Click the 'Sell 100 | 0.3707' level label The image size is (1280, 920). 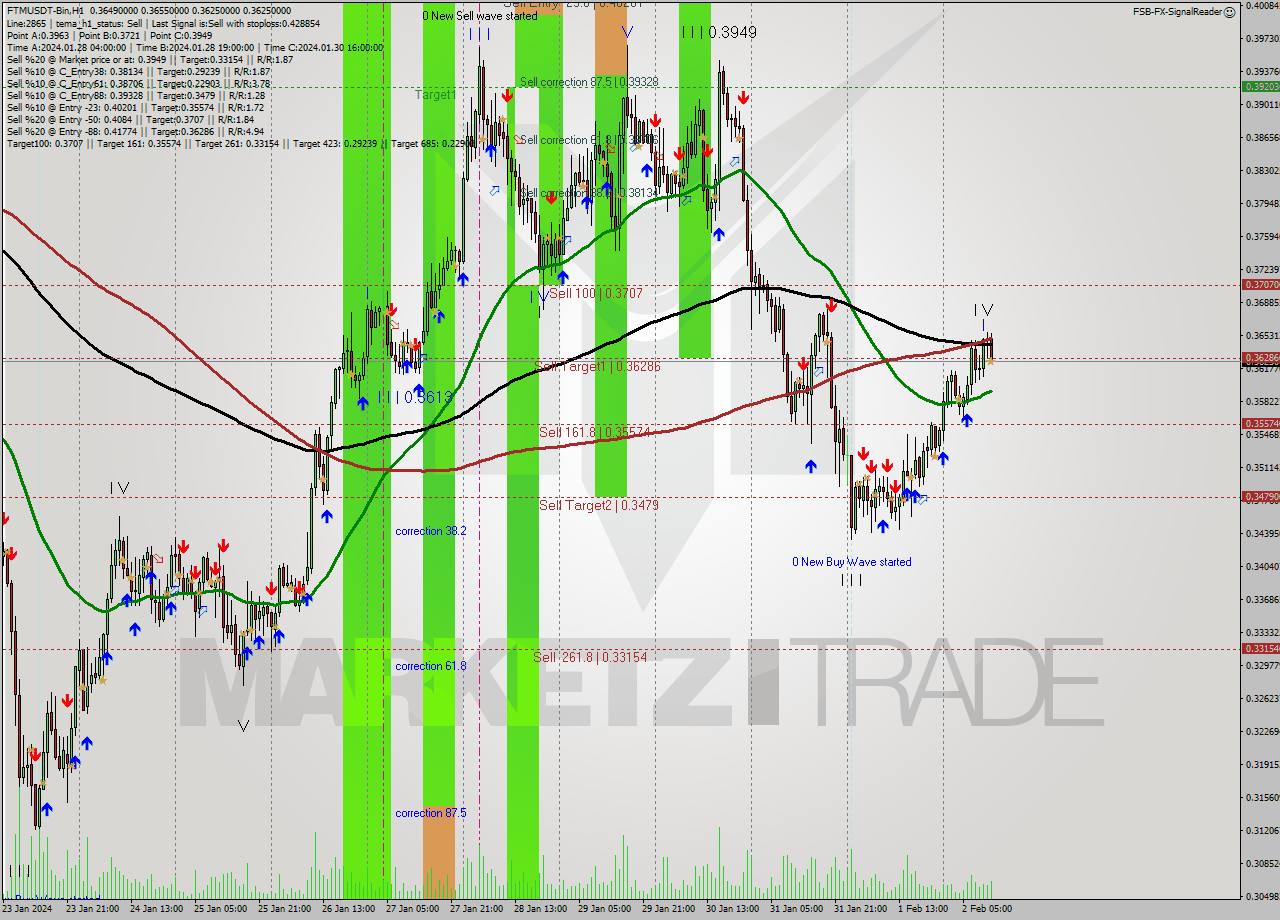(x=596, y=293)
